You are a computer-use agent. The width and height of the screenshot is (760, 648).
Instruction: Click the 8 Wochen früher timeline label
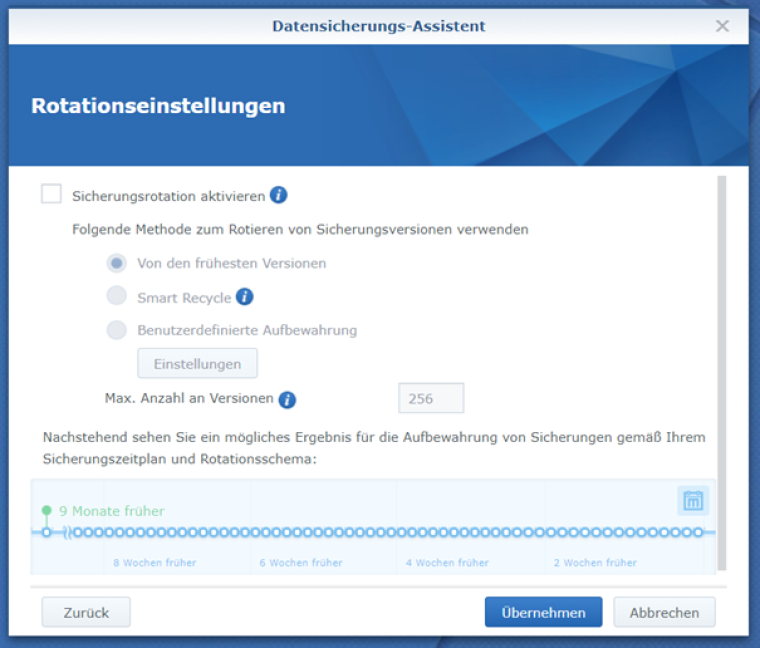[154, 563]
